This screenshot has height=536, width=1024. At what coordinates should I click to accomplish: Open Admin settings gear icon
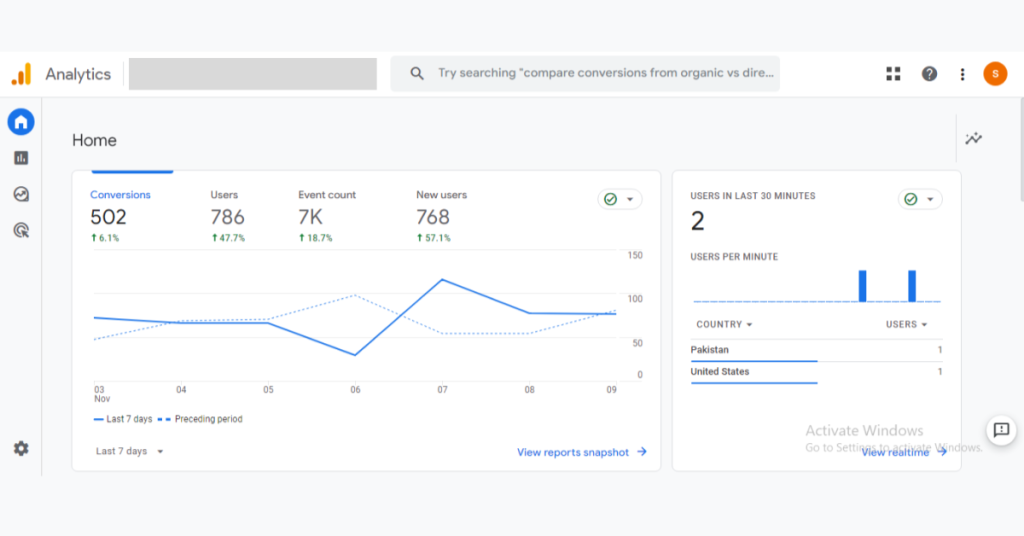(21, 449)
